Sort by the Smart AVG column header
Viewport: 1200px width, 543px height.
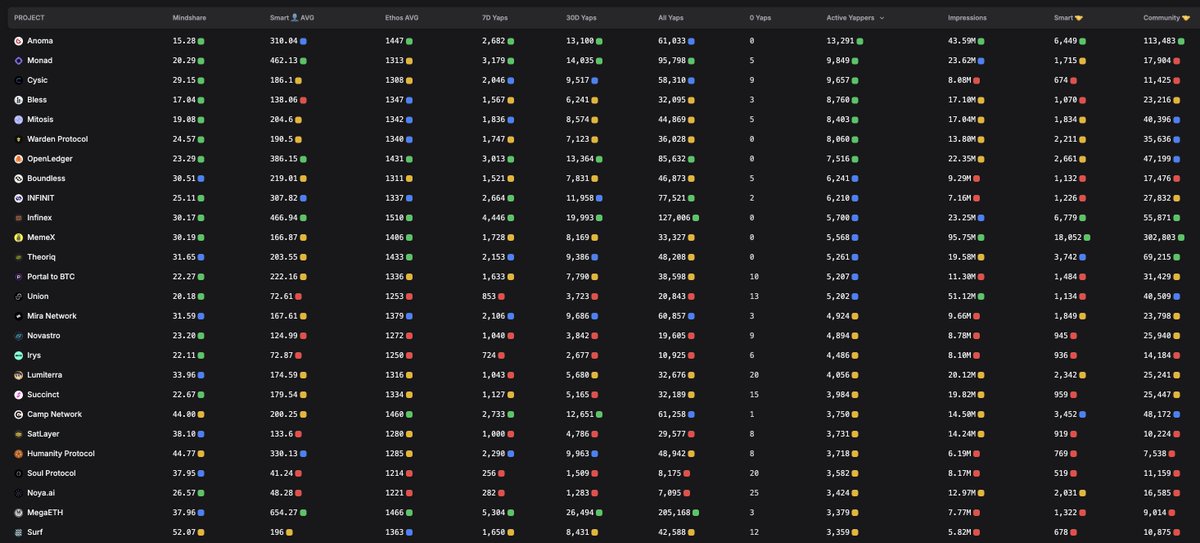click(292, 18)
